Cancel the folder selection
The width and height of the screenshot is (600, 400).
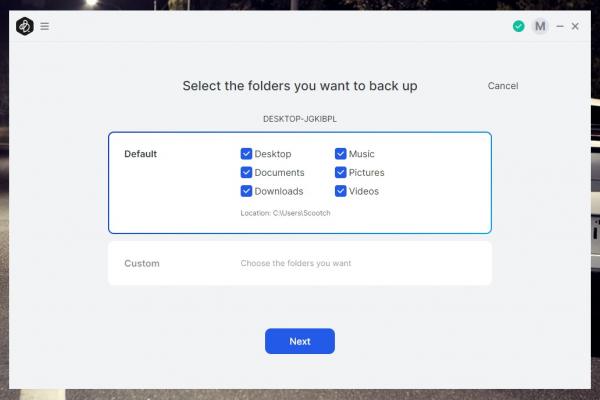(x=503, y=86)
